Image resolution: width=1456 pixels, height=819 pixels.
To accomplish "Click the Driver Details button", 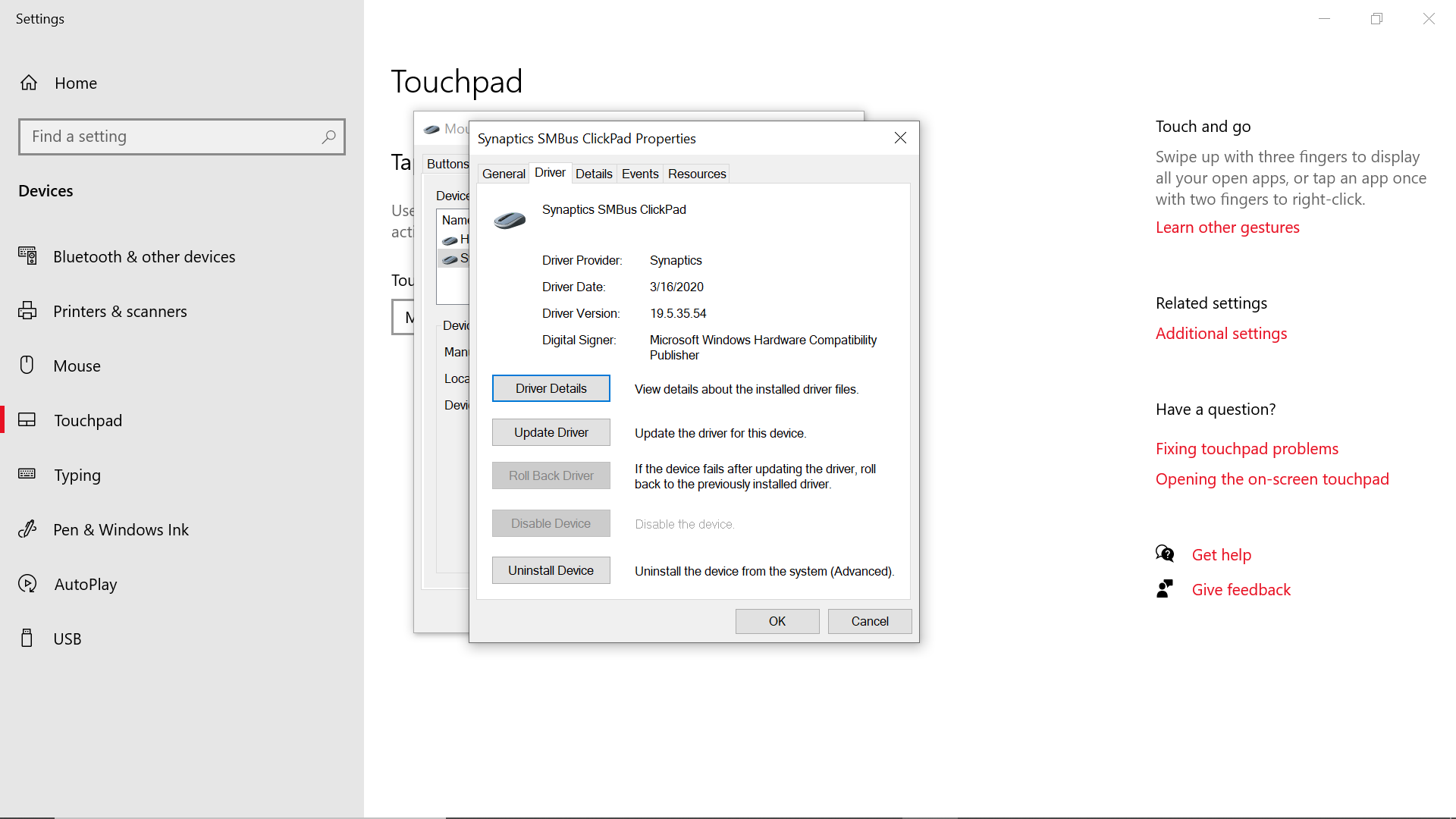I will (x=551, y=388).
